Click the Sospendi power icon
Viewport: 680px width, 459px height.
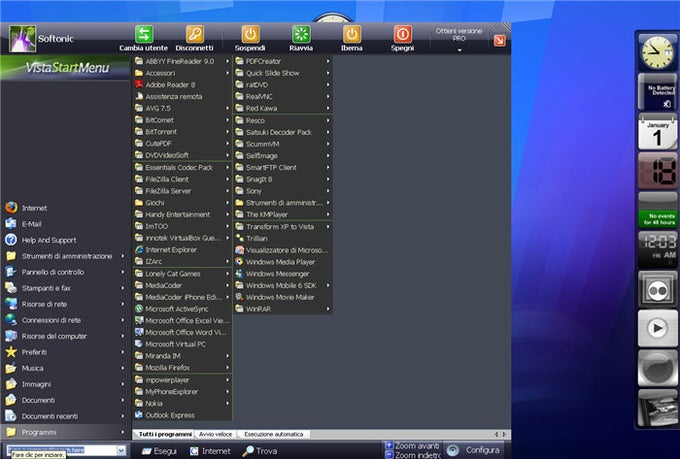pyautogui.click(x=250, y=34)
